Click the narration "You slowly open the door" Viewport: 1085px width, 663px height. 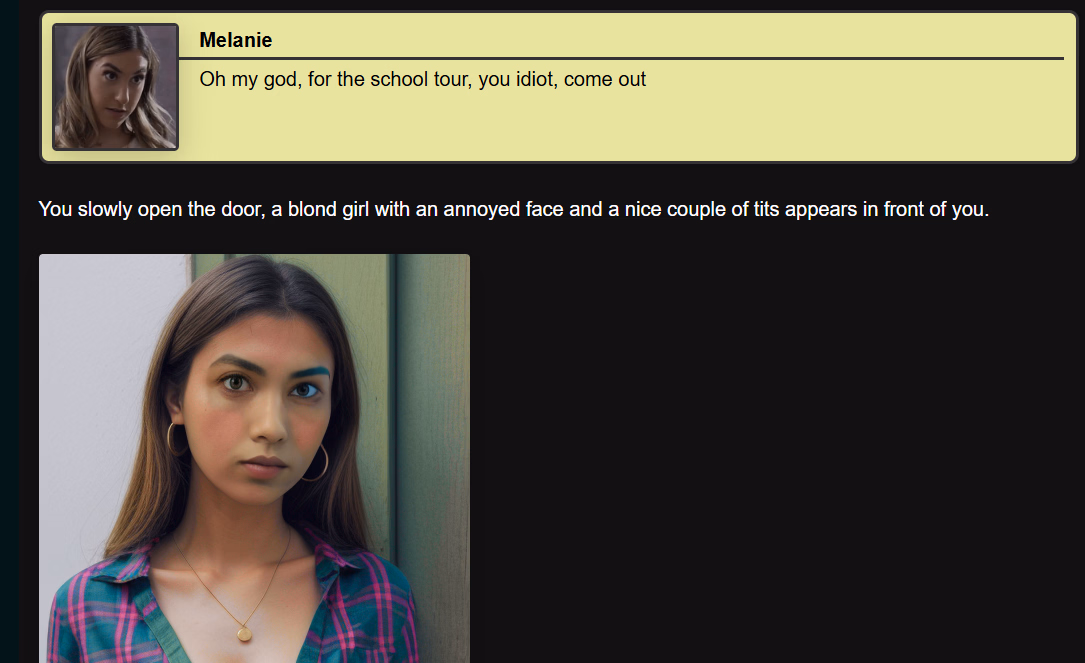152,209
